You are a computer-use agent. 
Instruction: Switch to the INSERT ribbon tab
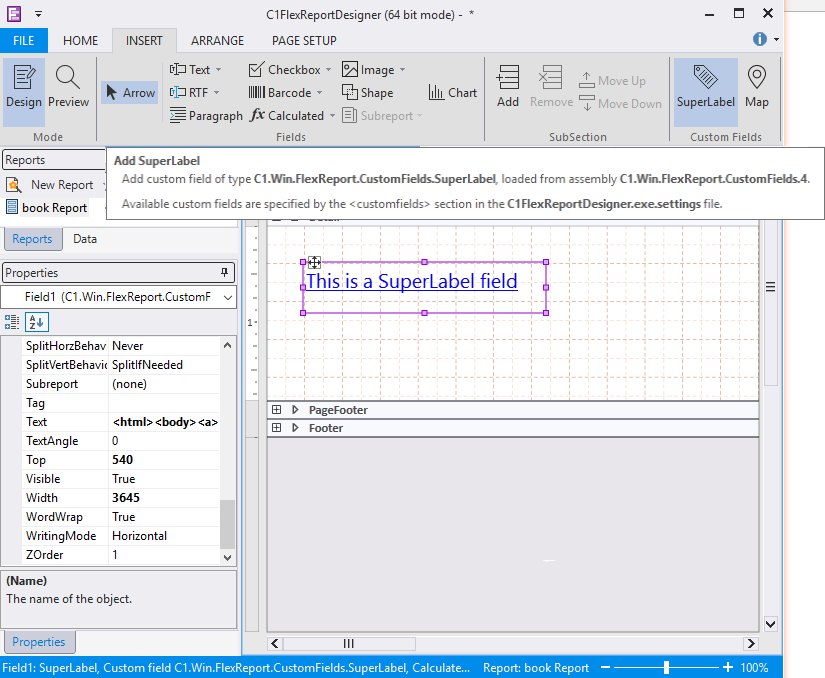tap(144, 41)
